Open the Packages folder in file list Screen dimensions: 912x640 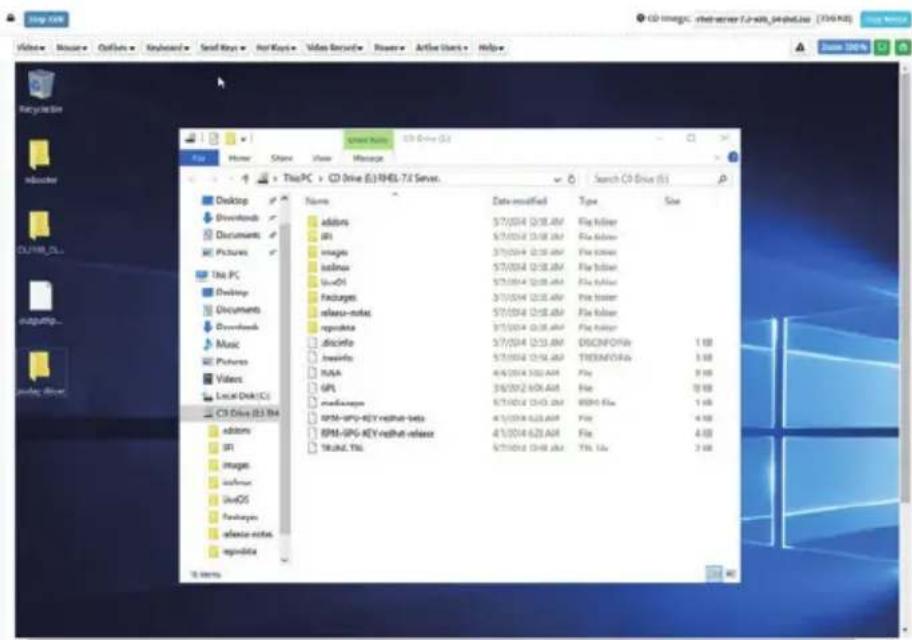click(x=332, y=297)
